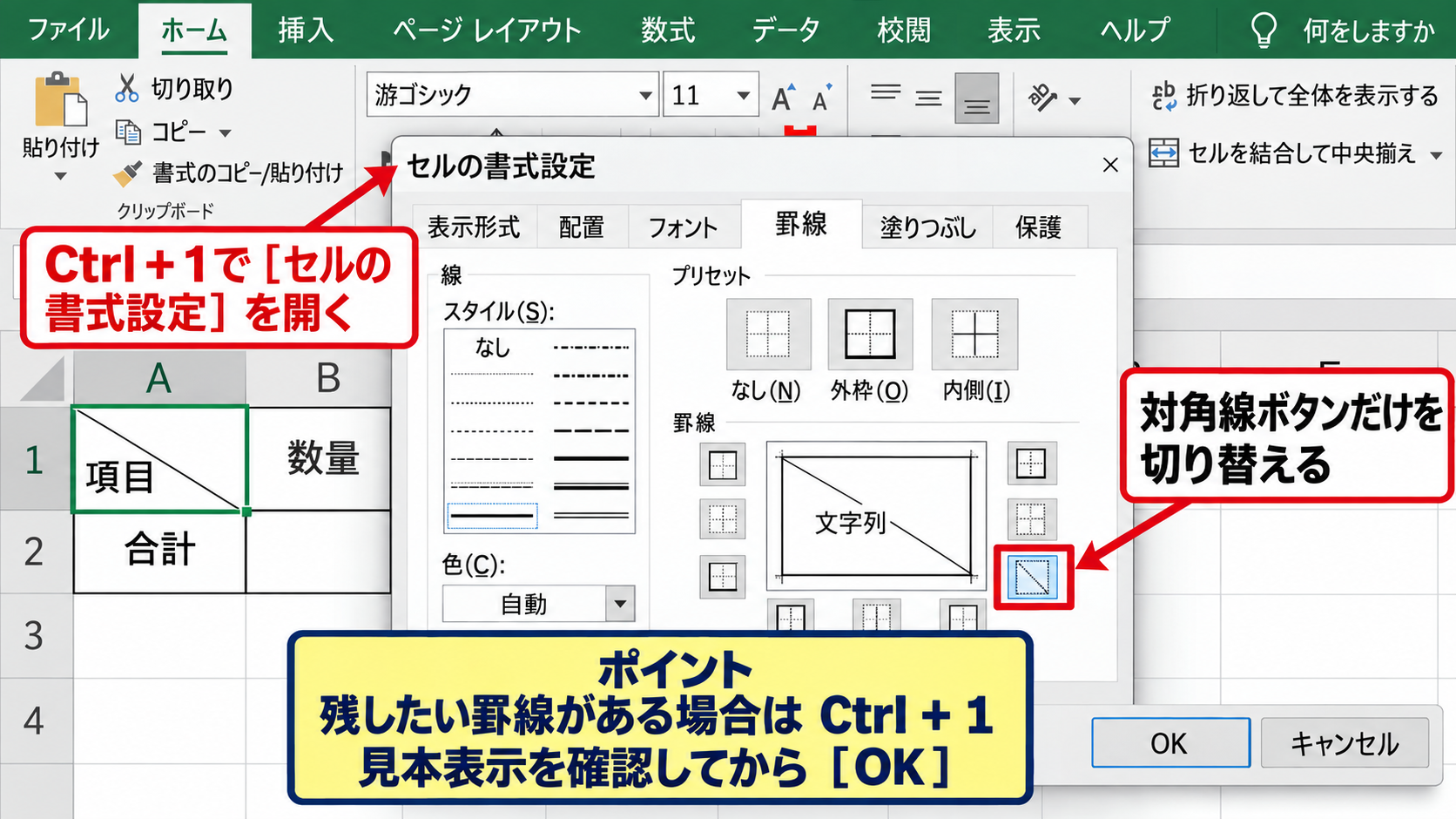This screenshot has height=819, width=1456.
Task: Switch to the 塗りつぶし dialog tab
Action: click(927, 227)
